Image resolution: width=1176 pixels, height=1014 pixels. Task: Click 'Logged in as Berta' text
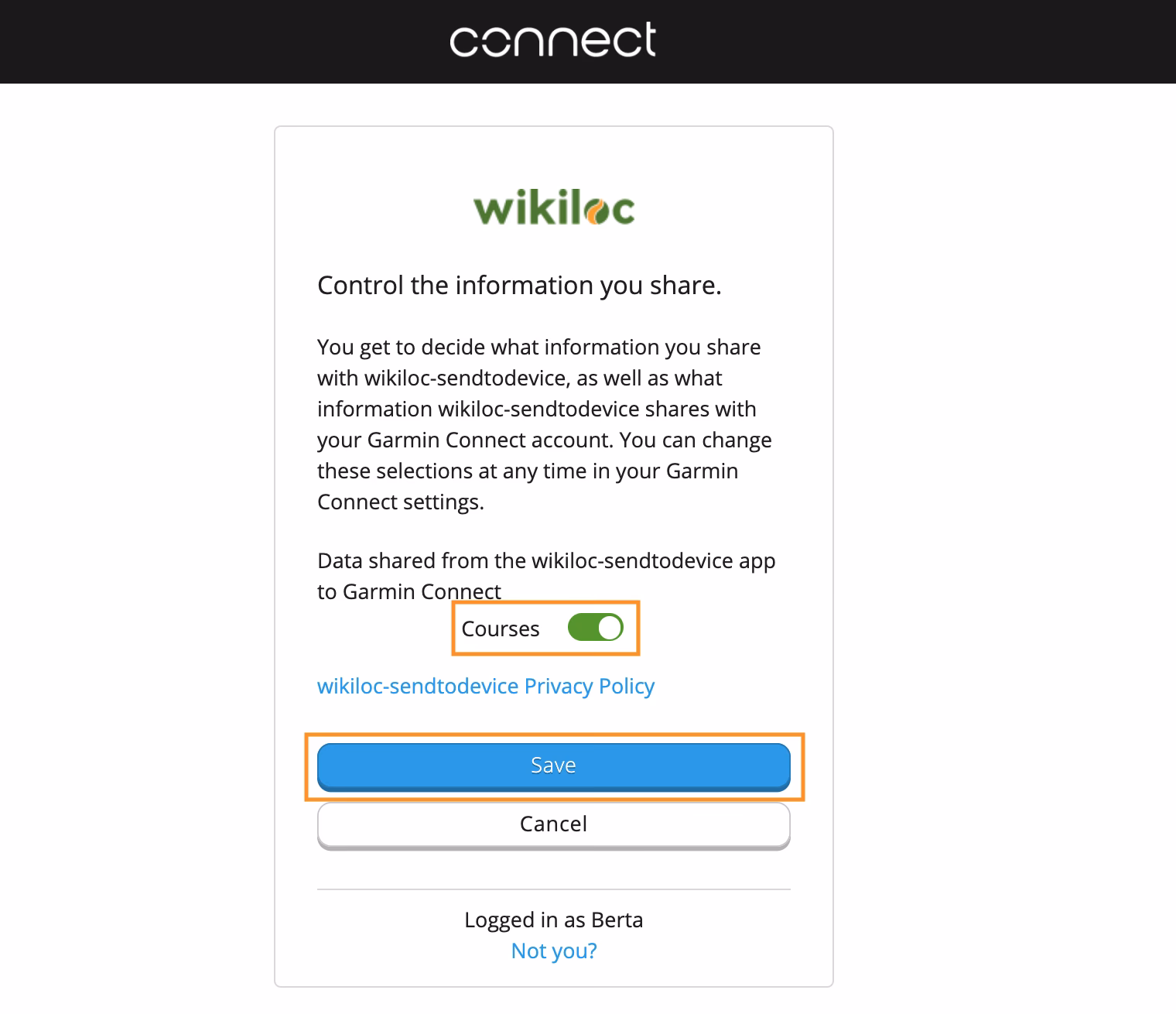(553, 920)
